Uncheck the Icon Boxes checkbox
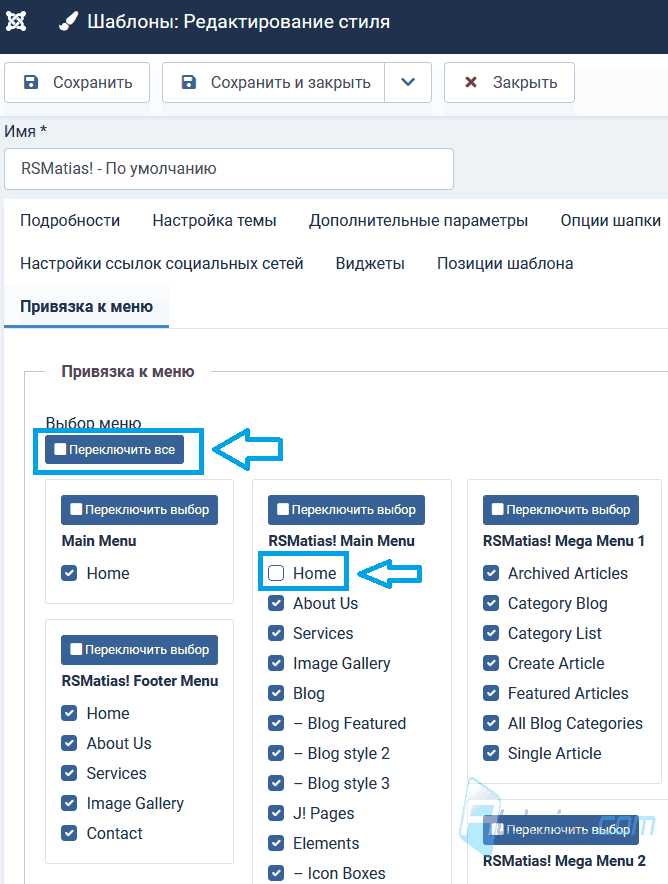Screen dimensions: 668x884 276,873
